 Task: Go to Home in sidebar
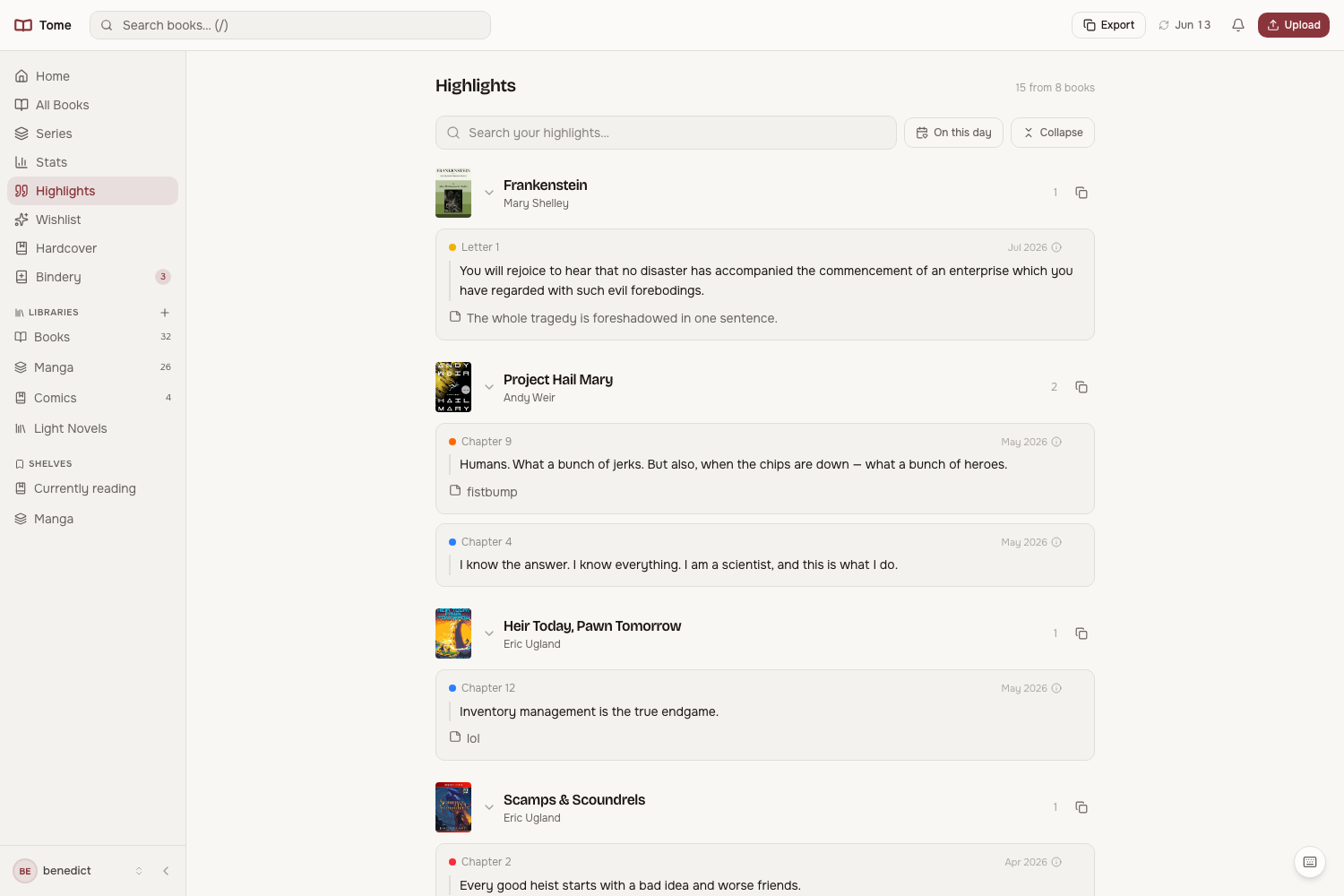(x=92, y=76)
